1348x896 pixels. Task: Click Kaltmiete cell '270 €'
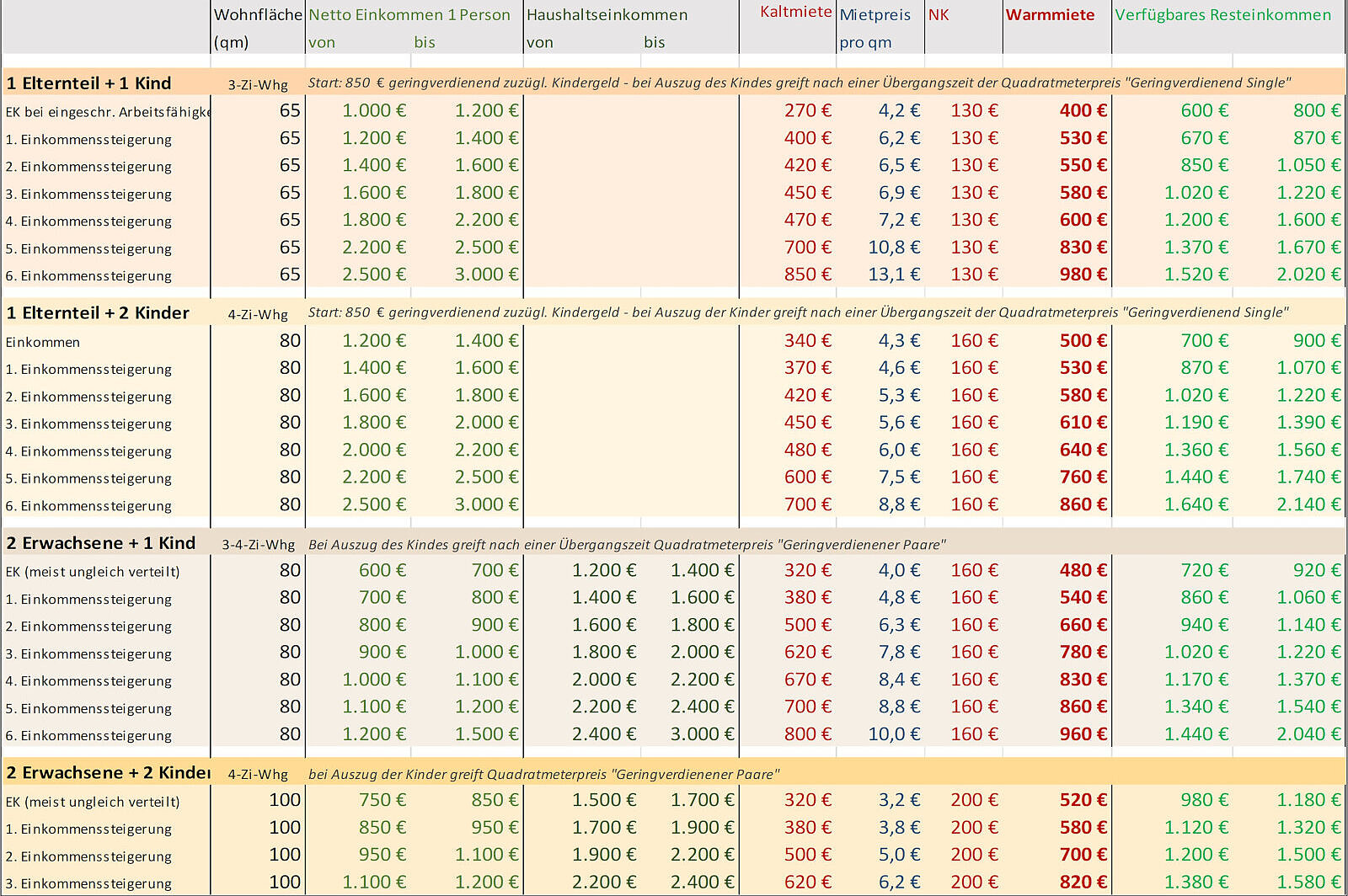pyautogui.click(x=807, y=110)
